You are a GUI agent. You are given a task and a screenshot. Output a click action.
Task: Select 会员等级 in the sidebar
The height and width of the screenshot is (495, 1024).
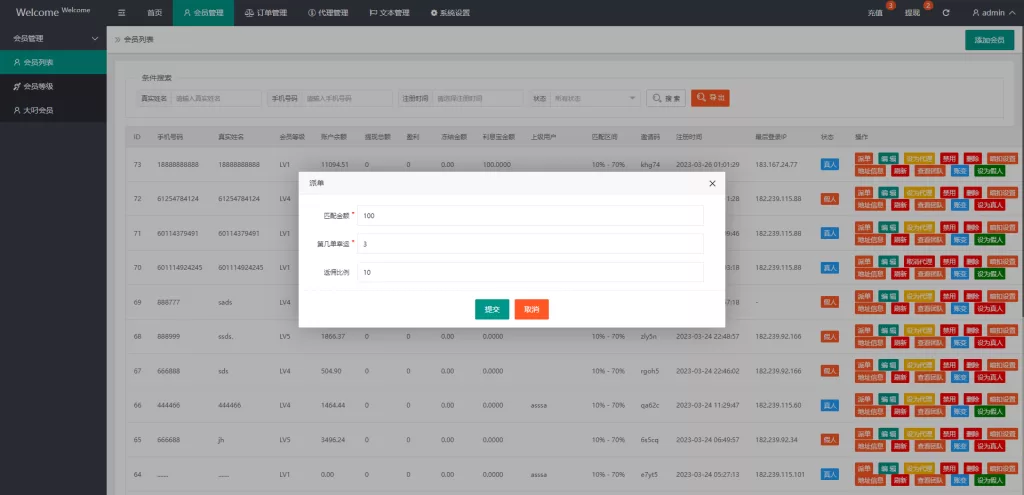point(39,86)
